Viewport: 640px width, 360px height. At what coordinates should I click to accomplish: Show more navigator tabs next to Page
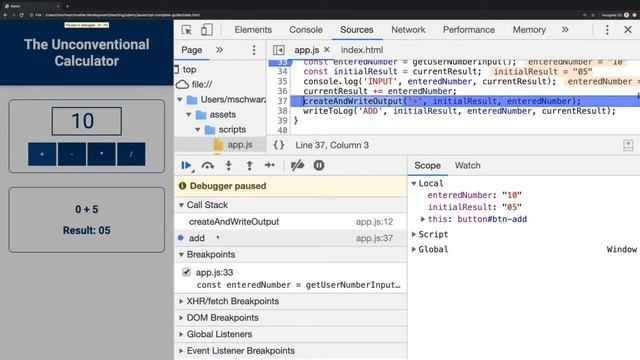pyautogui.click(x=219, y=50)
